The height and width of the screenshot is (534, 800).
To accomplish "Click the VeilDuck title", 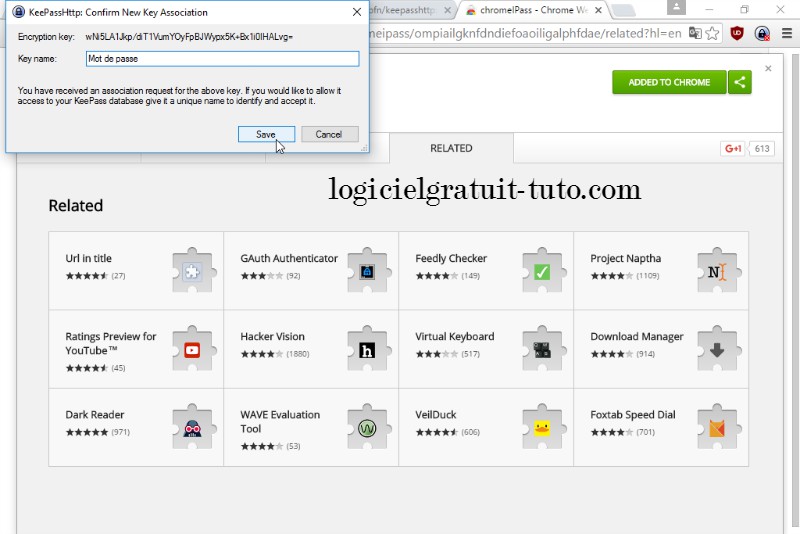I will [x=436, y=414].
